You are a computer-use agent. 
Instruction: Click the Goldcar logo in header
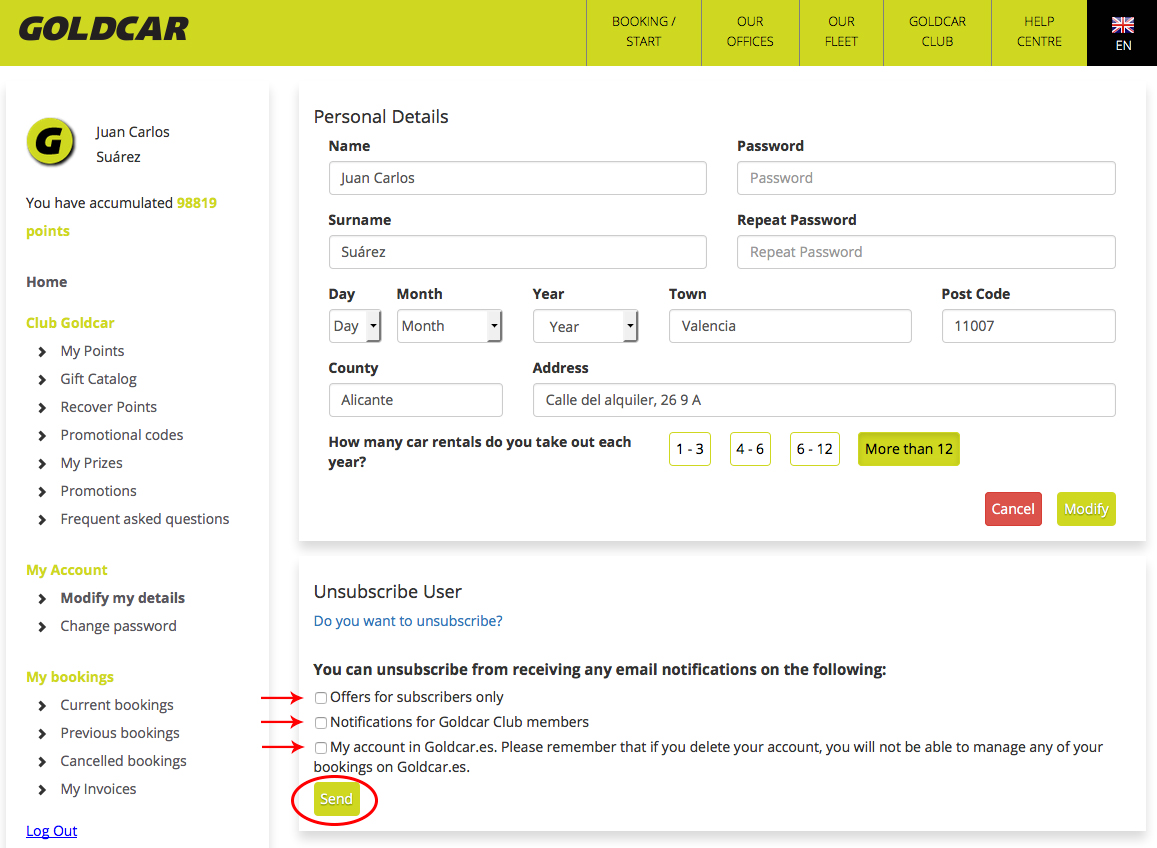point(104,29)
